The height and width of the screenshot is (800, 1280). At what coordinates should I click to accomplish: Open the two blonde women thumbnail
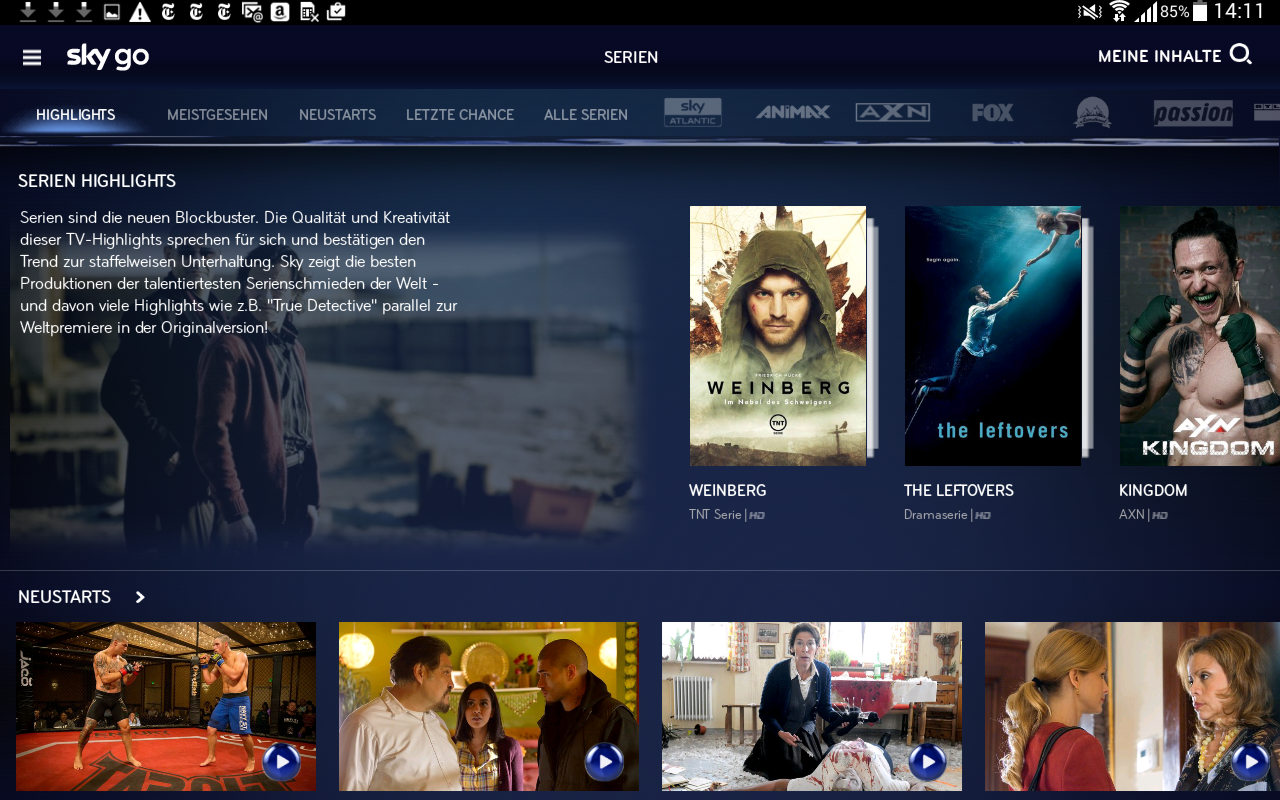[1132, 707]
